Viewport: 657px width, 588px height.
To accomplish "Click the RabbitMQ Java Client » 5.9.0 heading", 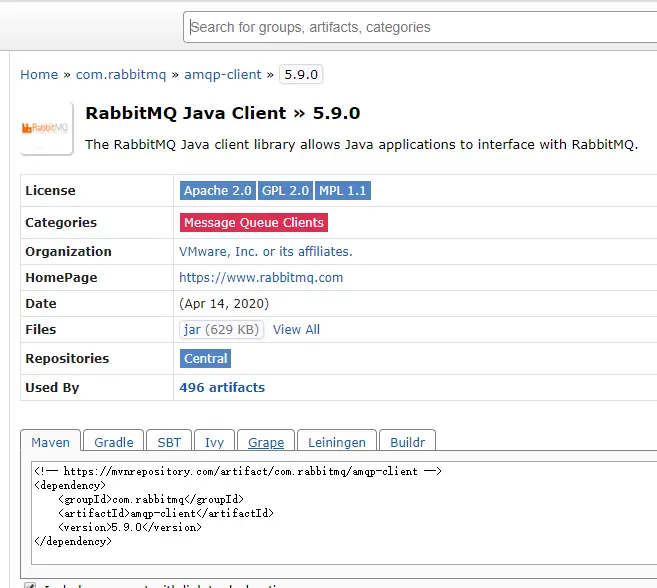I will 223,113.
